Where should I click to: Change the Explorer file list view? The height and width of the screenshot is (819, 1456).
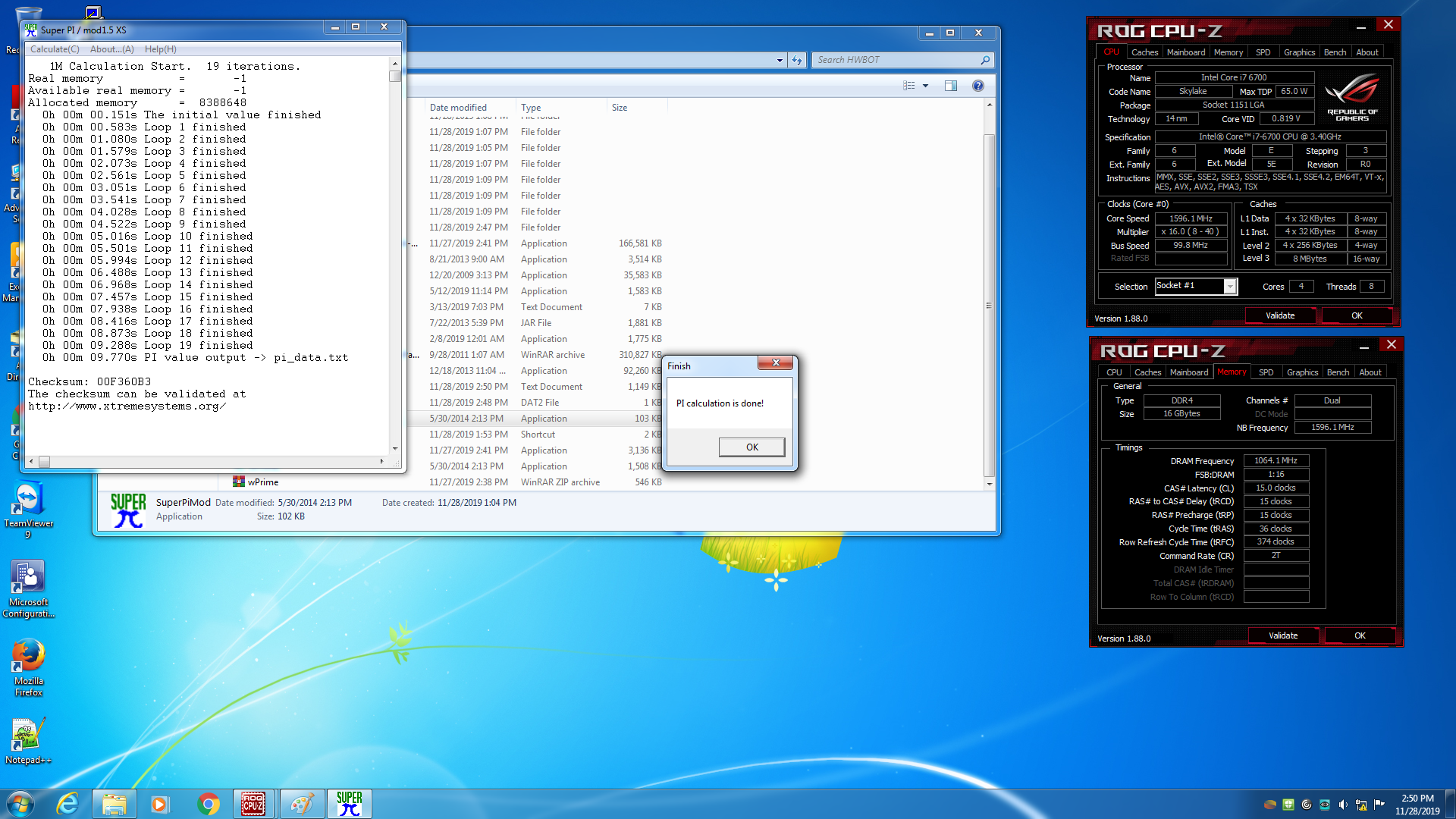tap(908, 86)
